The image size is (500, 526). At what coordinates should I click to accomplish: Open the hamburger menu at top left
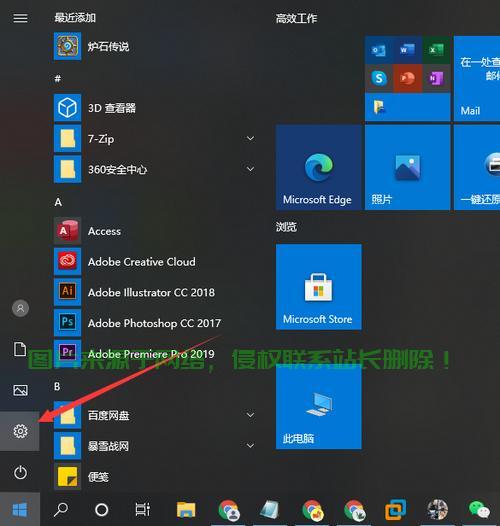(x=20, y=18)
